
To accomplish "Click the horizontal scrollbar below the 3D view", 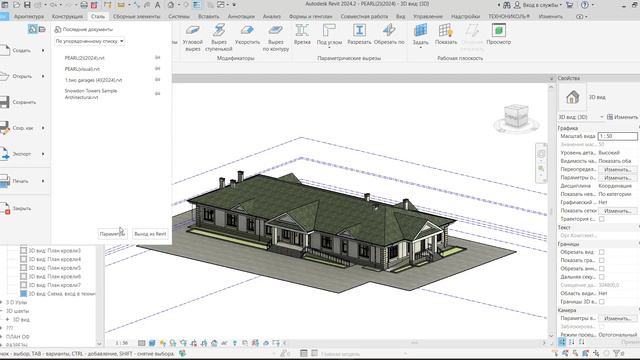I will tap(414, 343).
